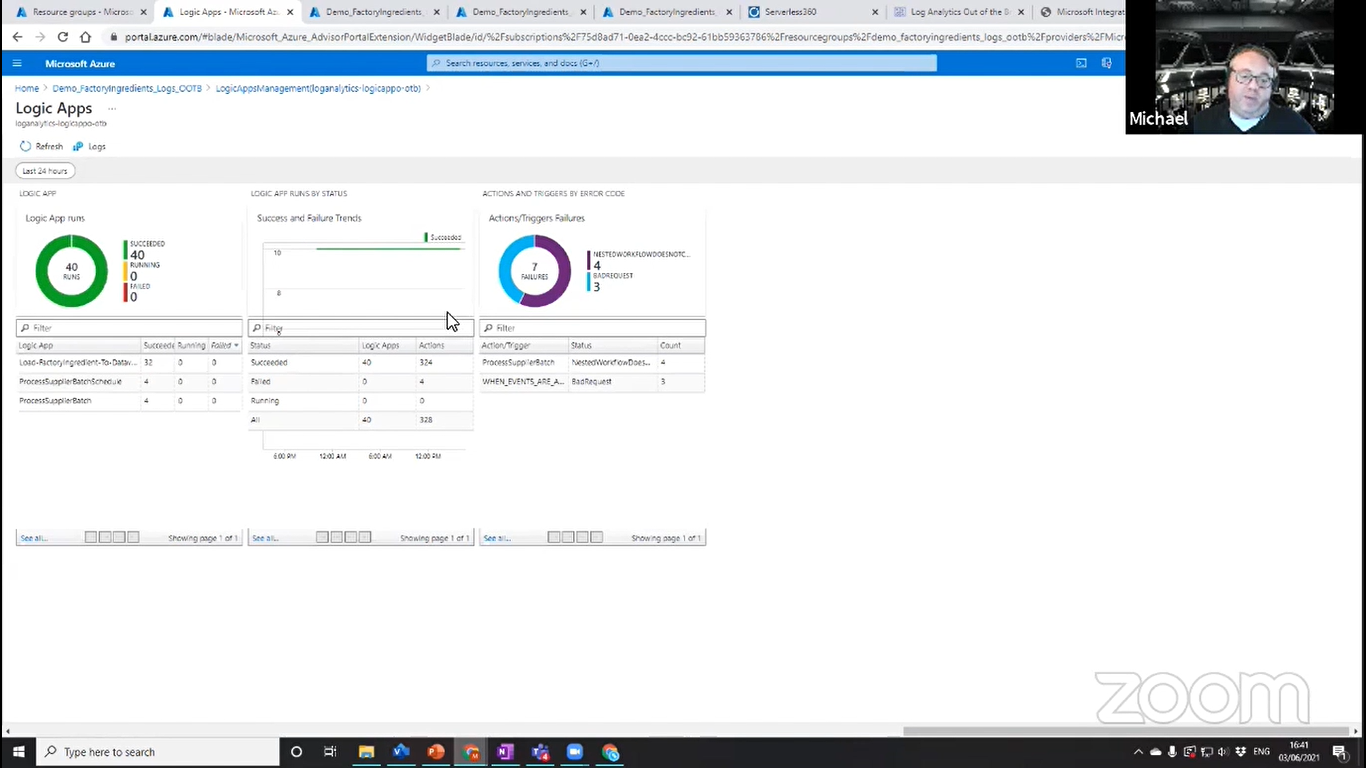
Task: Select the Logic Apps browser tab
Action: click(227, 12)
